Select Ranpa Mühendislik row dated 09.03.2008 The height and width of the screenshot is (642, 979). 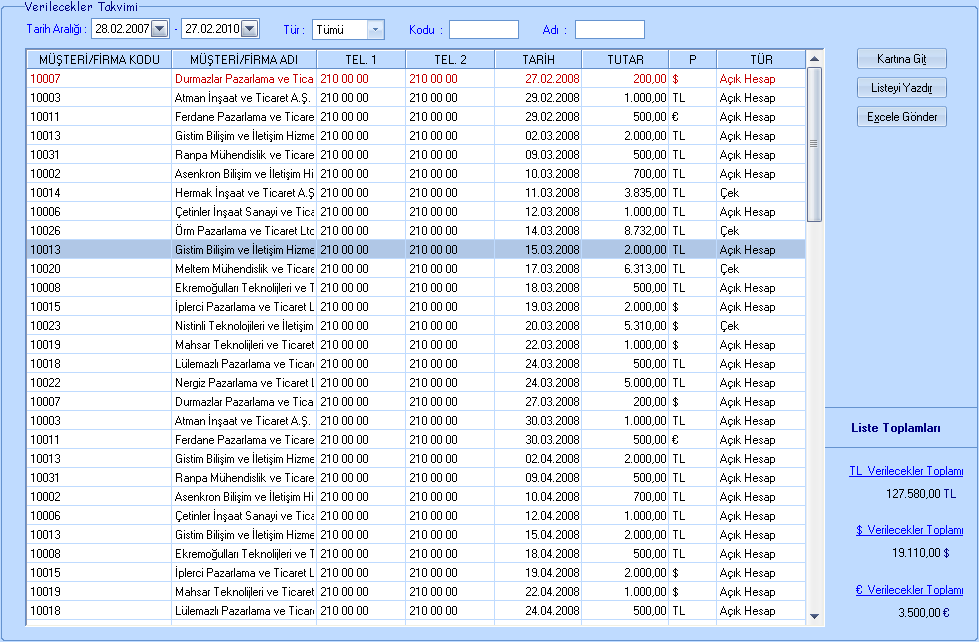[416, 155]
